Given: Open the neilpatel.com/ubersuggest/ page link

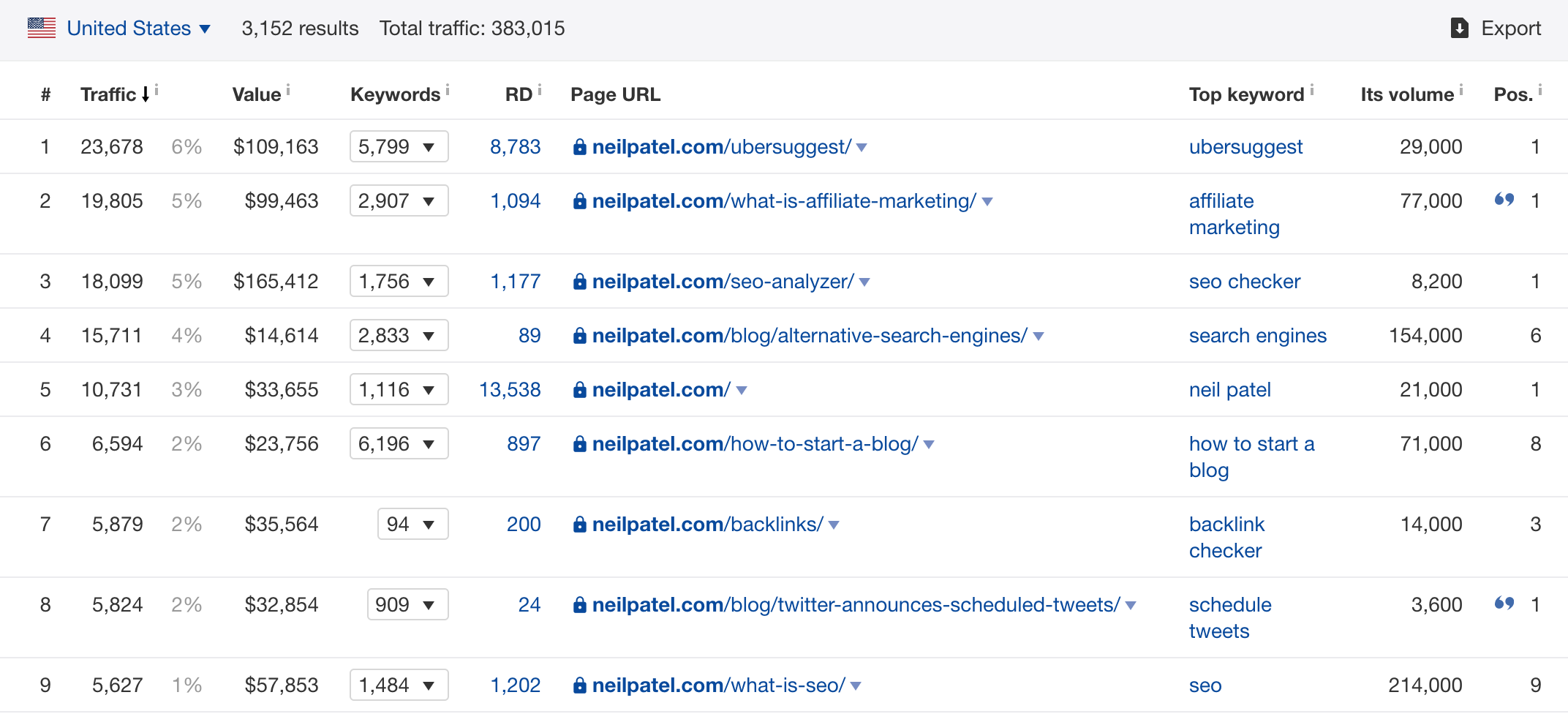Looking at the screenshot, I should tap(722, 147).
